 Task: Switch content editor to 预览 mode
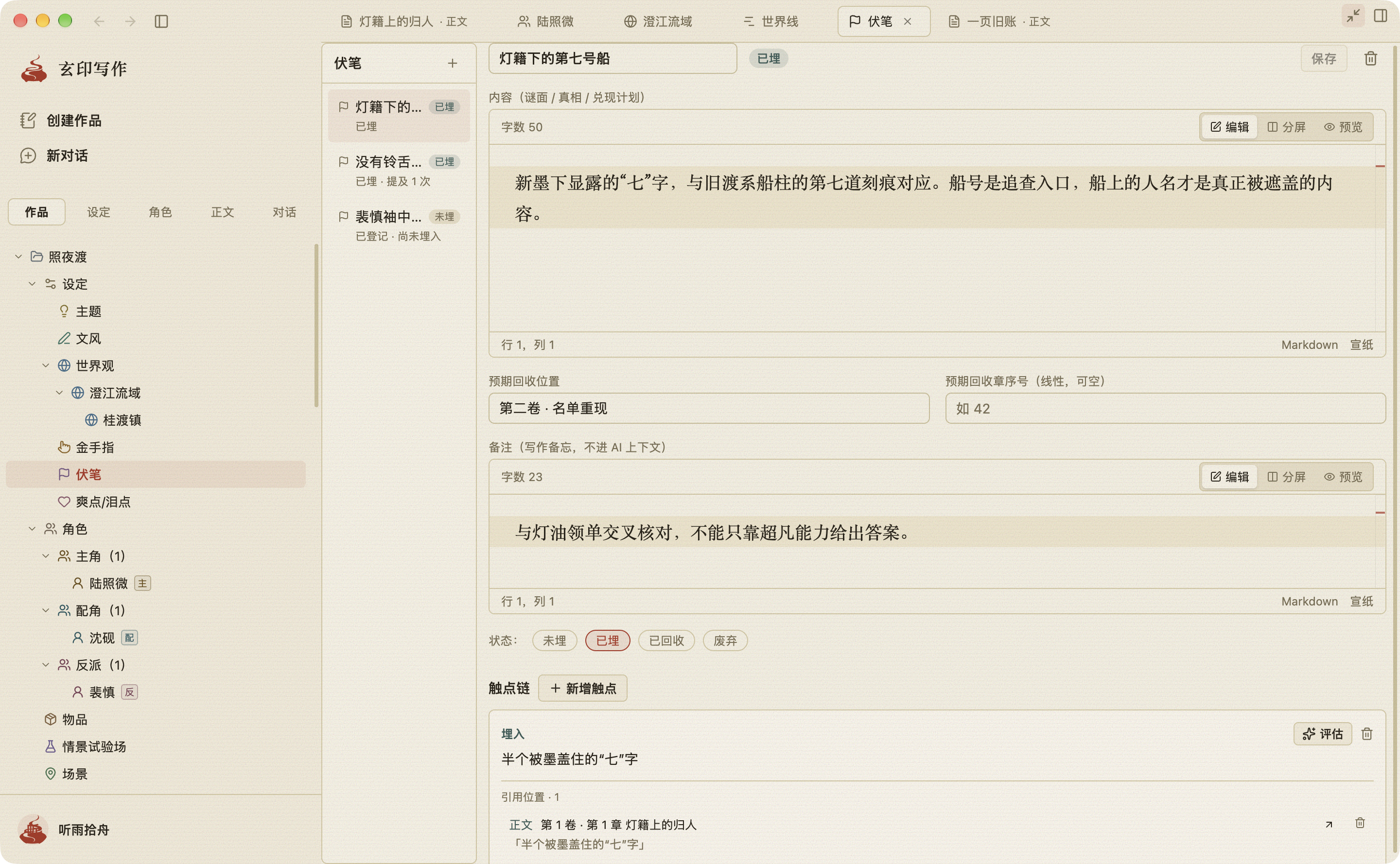click(x=1343, y=127)
